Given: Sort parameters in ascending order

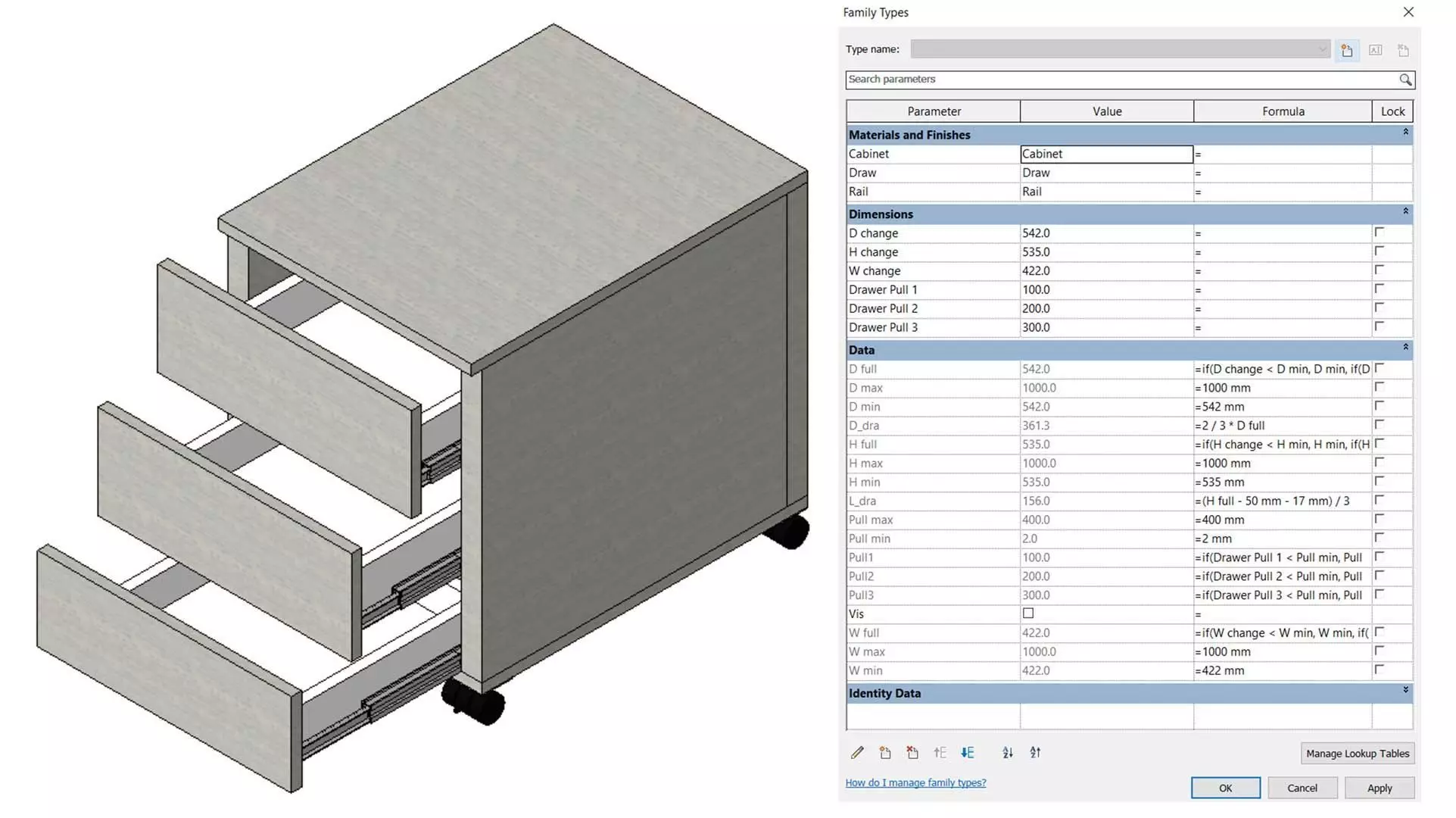Looking at the screenshot, I should tap(1008, 753).
